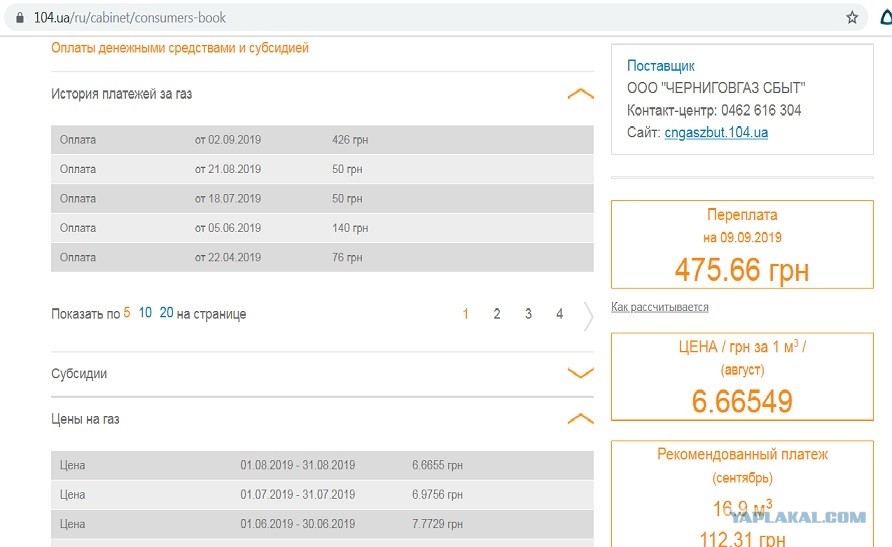Viewport: 892px width, 547px height.
Task: Go to payment history page 1
Action: click(x=465, y=314)
